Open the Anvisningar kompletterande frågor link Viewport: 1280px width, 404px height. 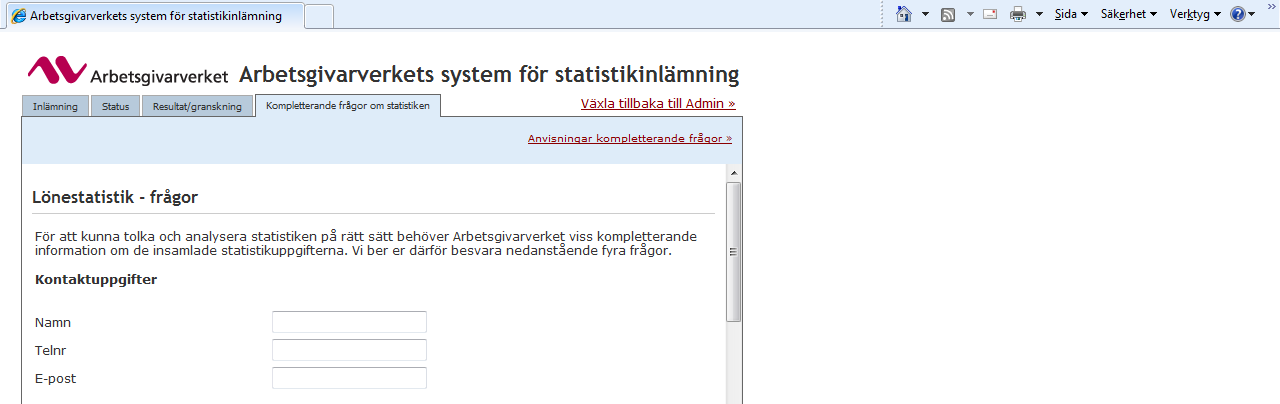(x=630, y=138)
